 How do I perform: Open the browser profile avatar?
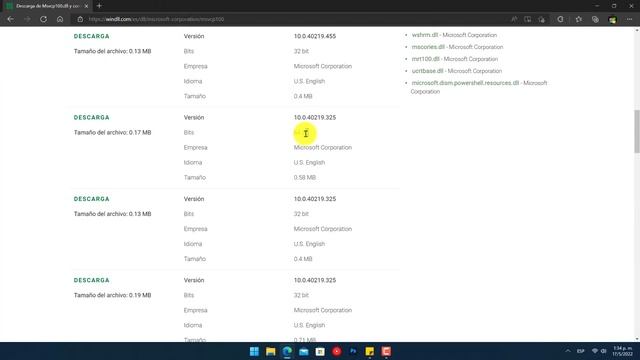[x=612, y=19]
